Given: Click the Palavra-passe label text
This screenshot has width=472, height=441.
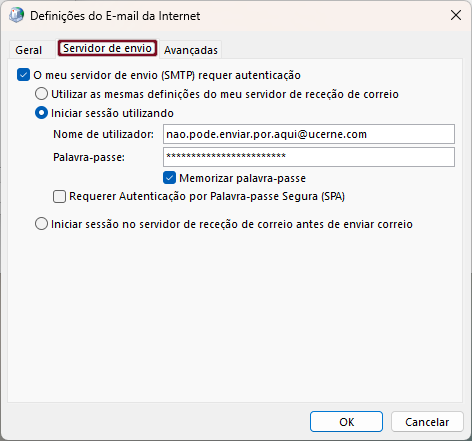Looking at the screenshot, I should (89, 157).
